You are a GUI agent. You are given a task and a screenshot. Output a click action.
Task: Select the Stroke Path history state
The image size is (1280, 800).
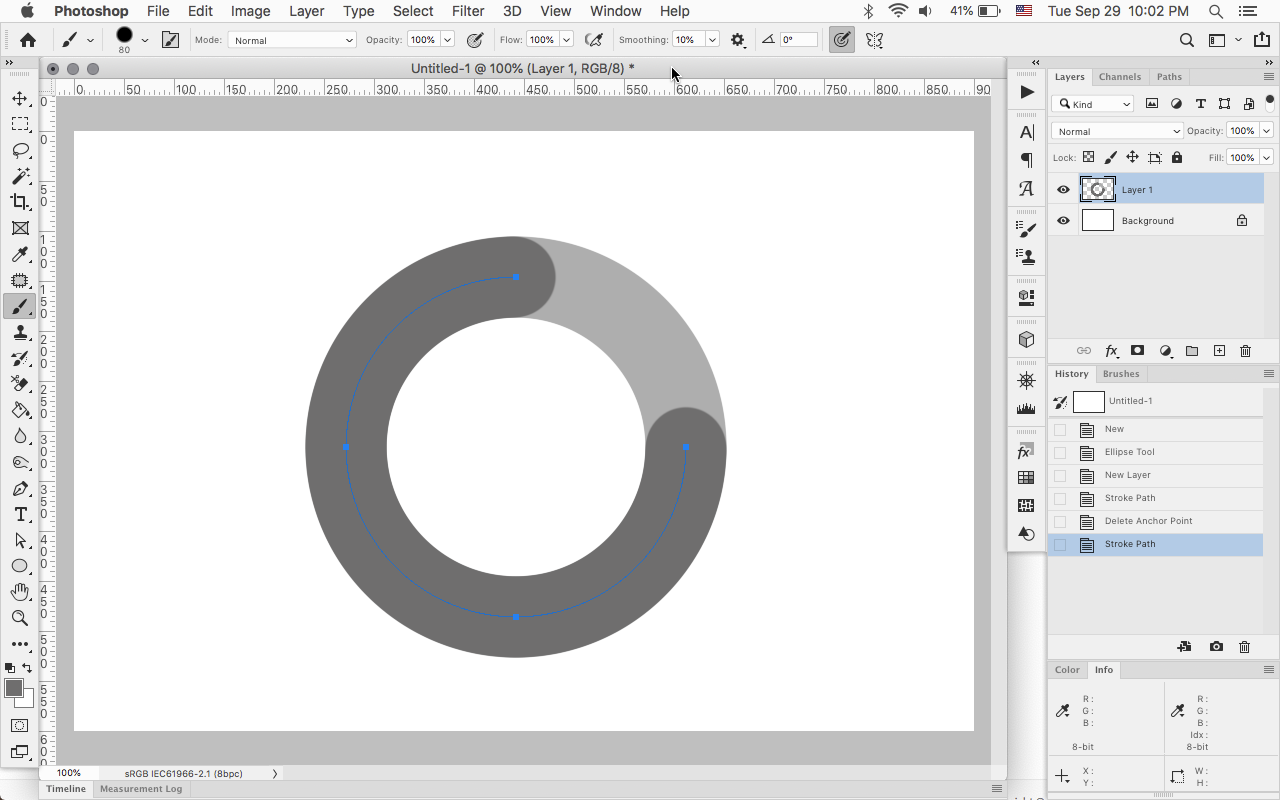coord(1130,544)
